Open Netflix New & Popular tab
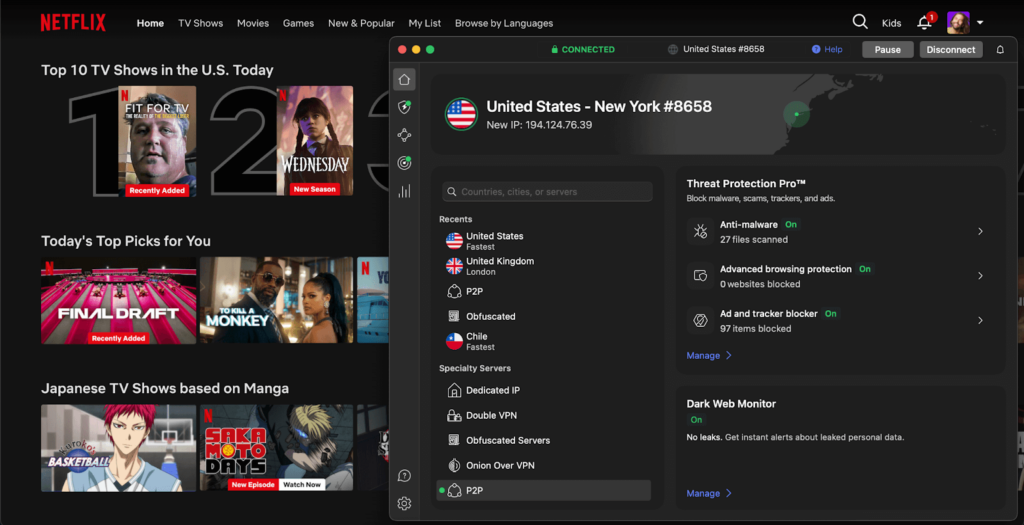The height and width of the screenshot is (525, 1024). [x=361, y=23]
